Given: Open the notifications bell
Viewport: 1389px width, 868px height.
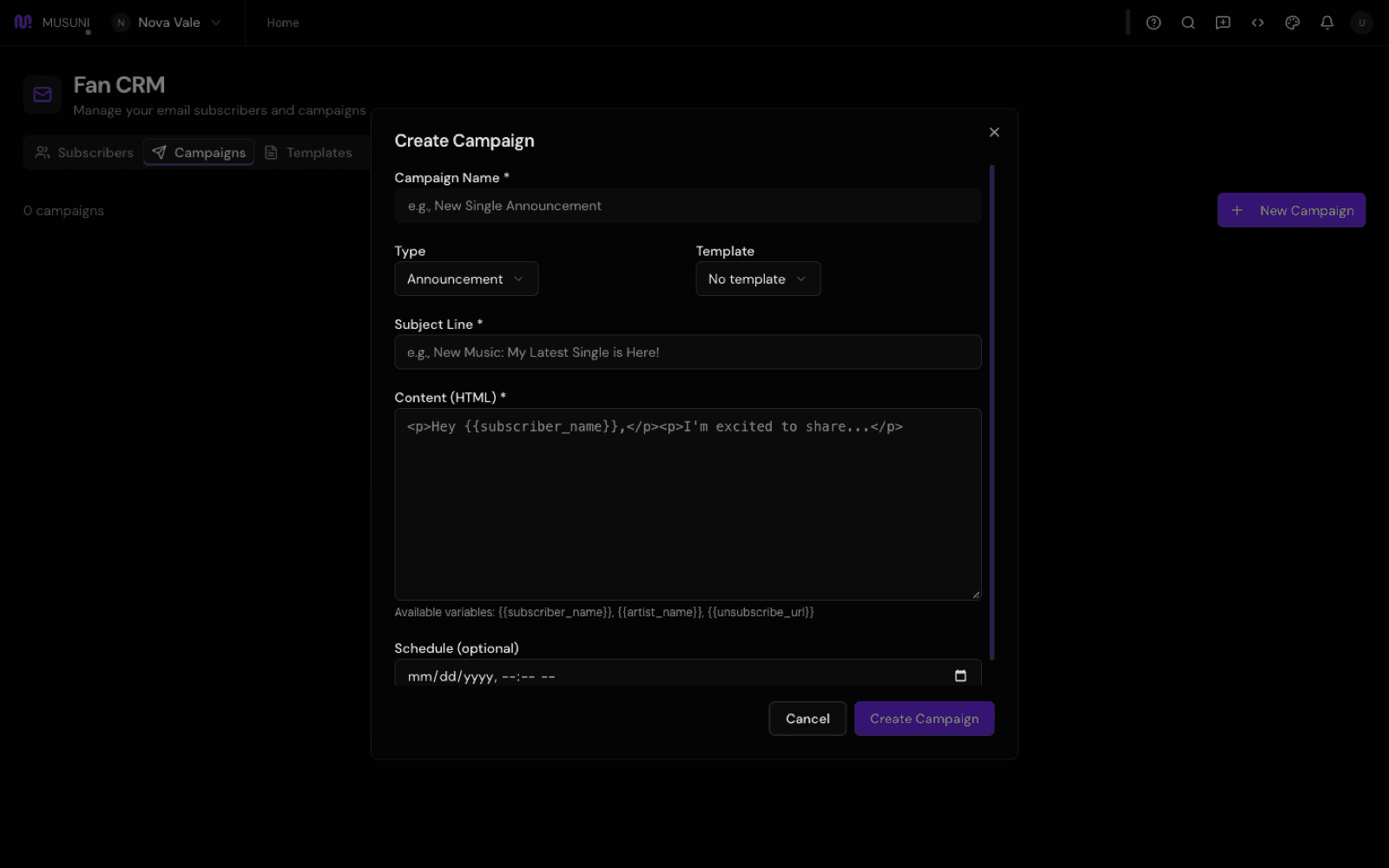Looking at the screenshot, I should point(1326,23).
